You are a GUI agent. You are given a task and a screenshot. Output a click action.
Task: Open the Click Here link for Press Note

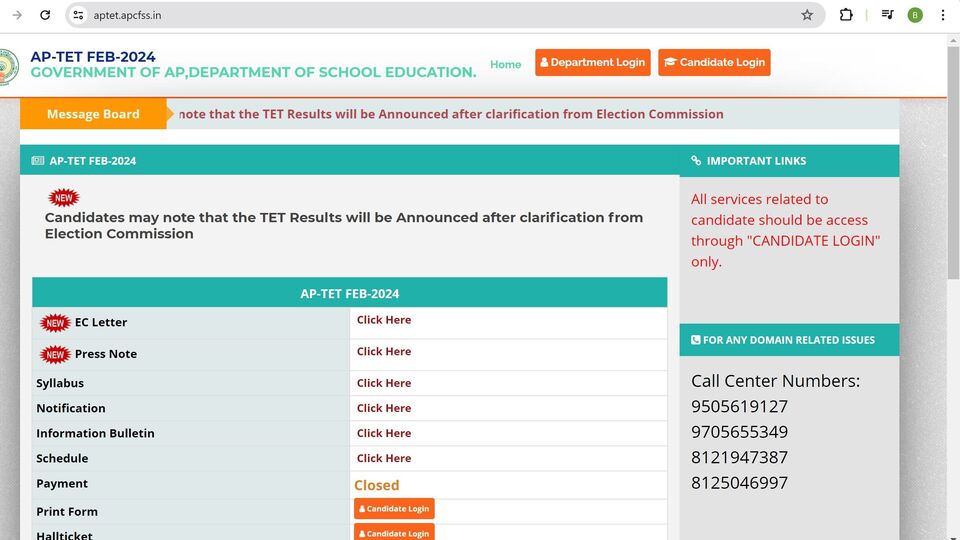click(x=384, y=351)
